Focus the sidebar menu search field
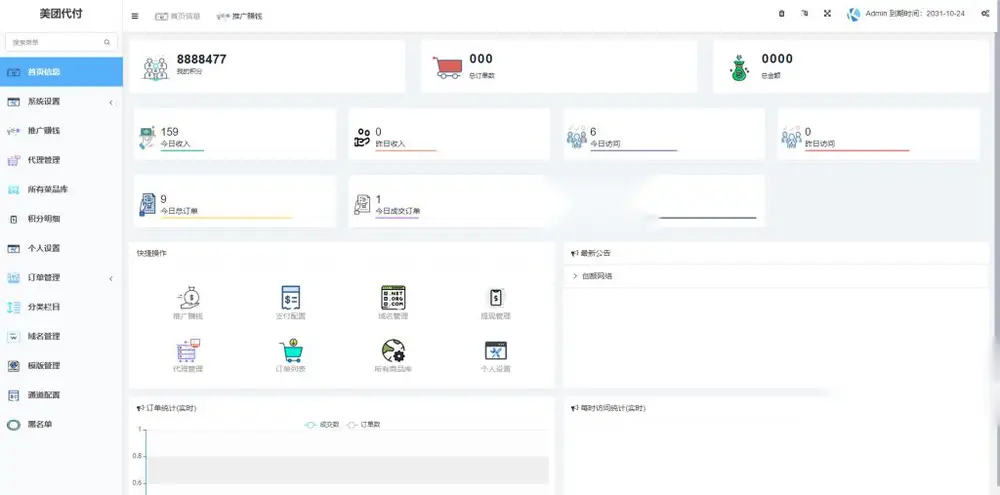1000x495 pixels. coord(61,43)
